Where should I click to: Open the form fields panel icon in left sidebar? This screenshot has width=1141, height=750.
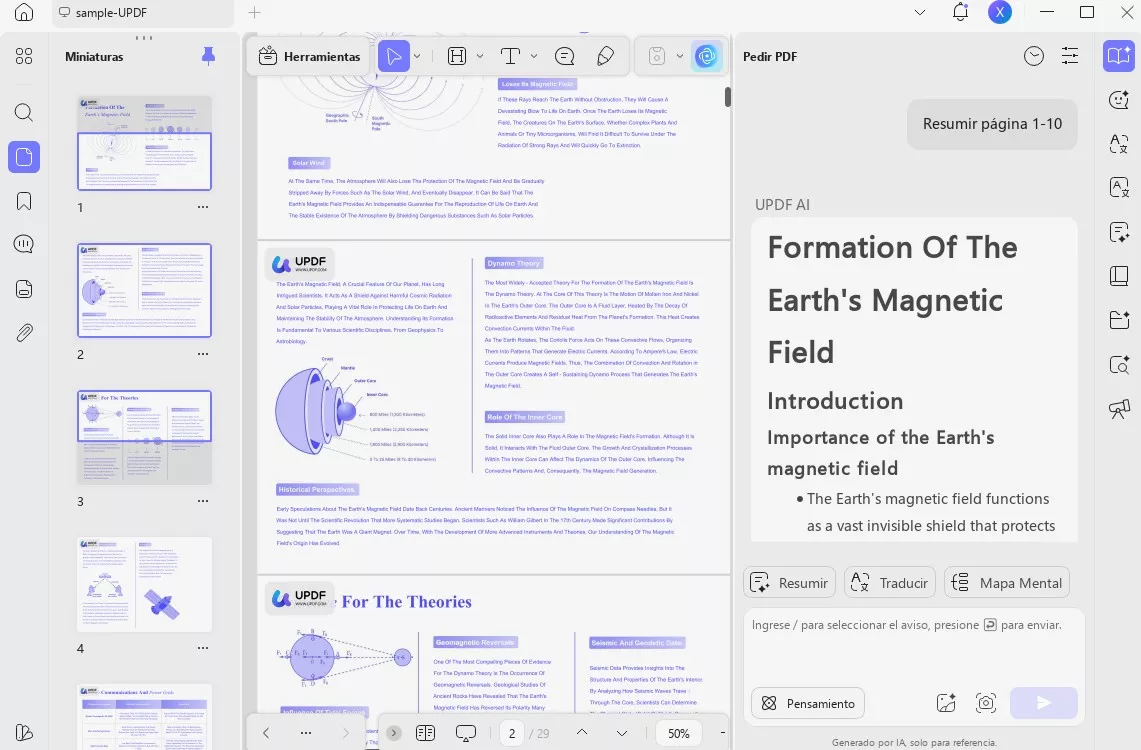pos(24,289)
